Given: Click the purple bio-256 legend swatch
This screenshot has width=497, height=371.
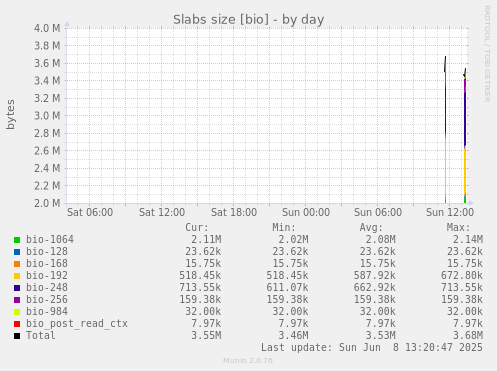Looking at the screenshot, I should (17, 300).
